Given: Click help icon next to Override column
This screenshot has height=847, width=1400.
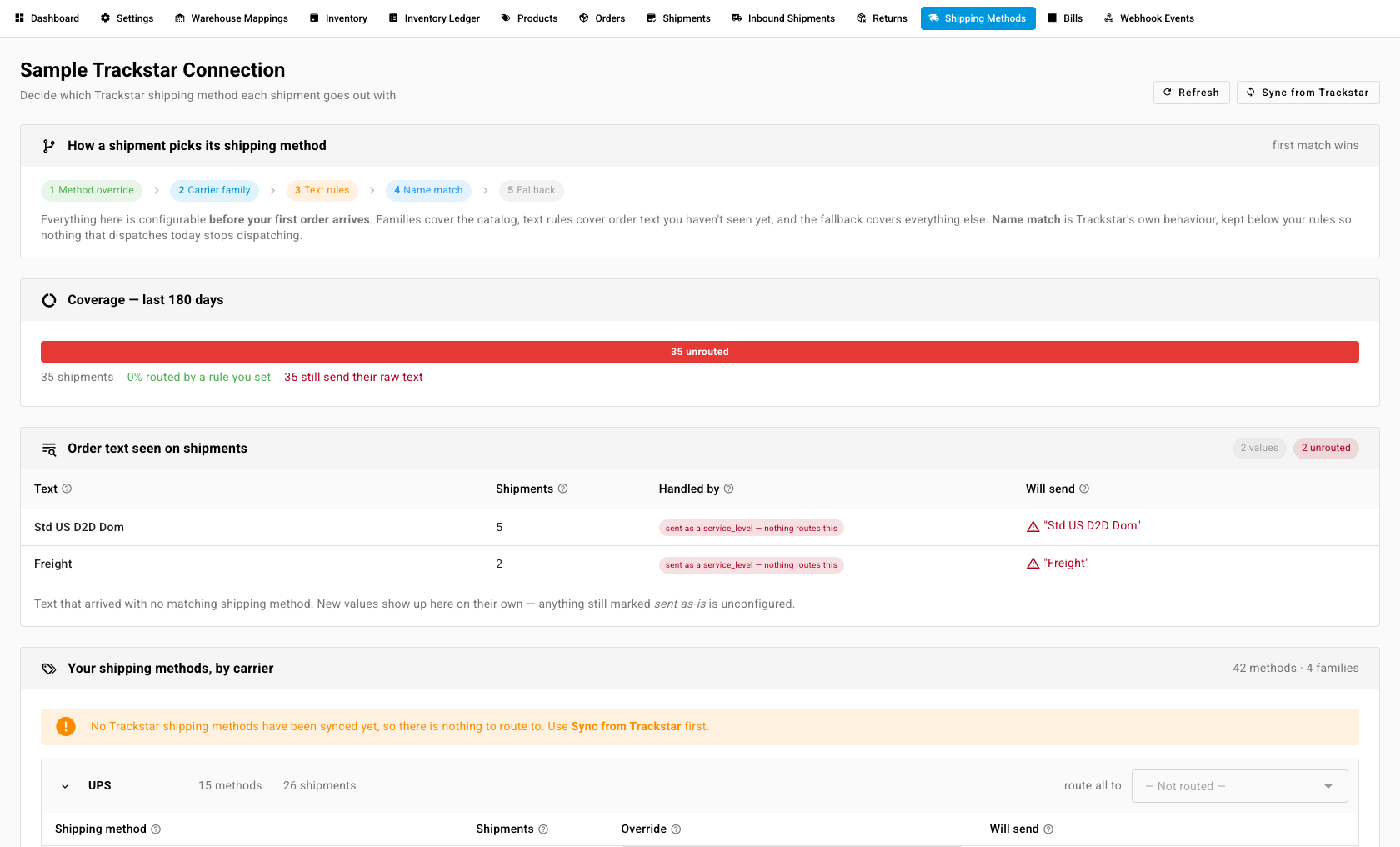Looking at the screenshot, I should click(x=676, y=829).
